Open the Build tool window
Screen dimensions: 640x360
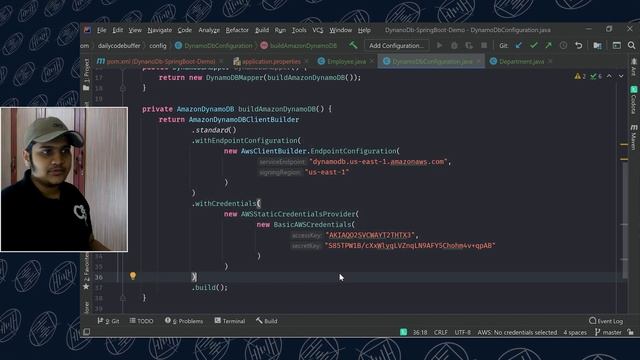(x=267, y=321)
